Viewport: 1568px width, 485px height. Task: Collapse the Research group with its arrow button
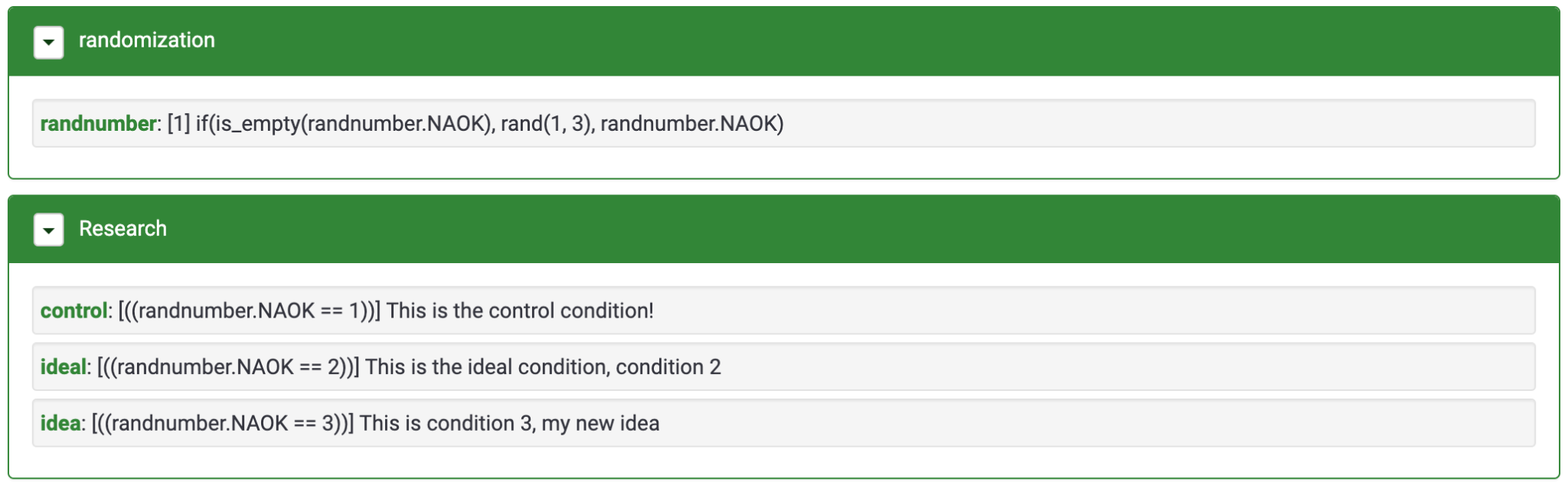pos(48,229)
